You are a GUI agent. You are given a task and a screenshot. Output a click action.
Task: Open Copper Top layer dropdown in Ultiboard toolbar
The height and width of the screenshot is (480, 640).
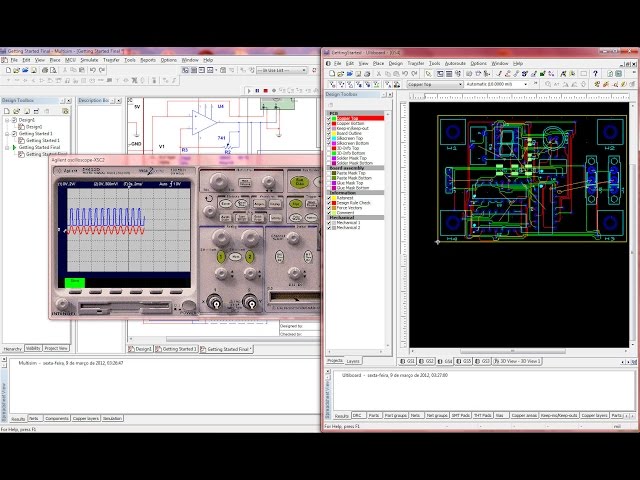[x=460, y=84]
